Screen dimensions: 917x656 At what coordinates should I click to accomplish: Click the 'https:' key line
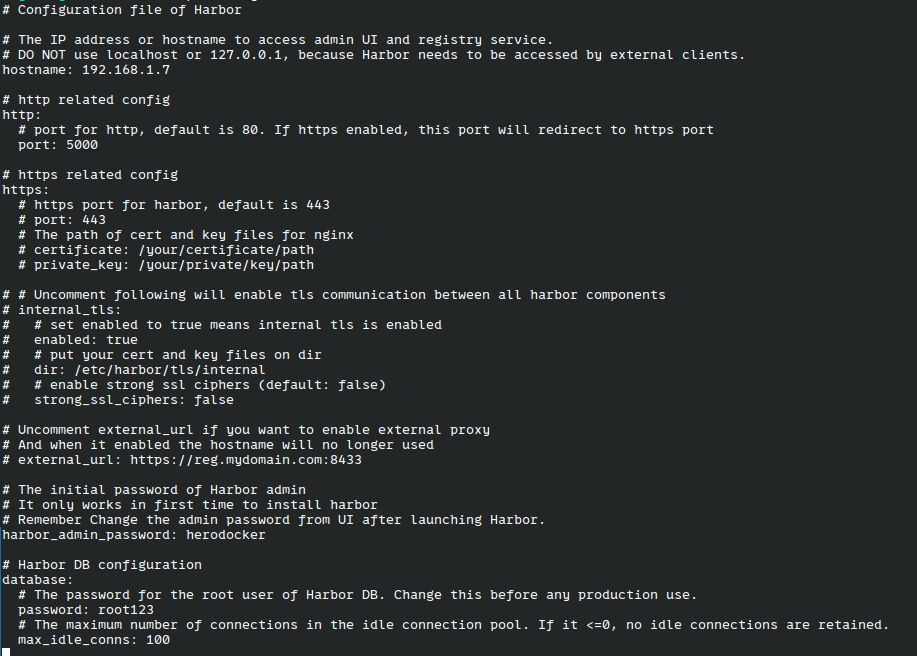(26, 190)
